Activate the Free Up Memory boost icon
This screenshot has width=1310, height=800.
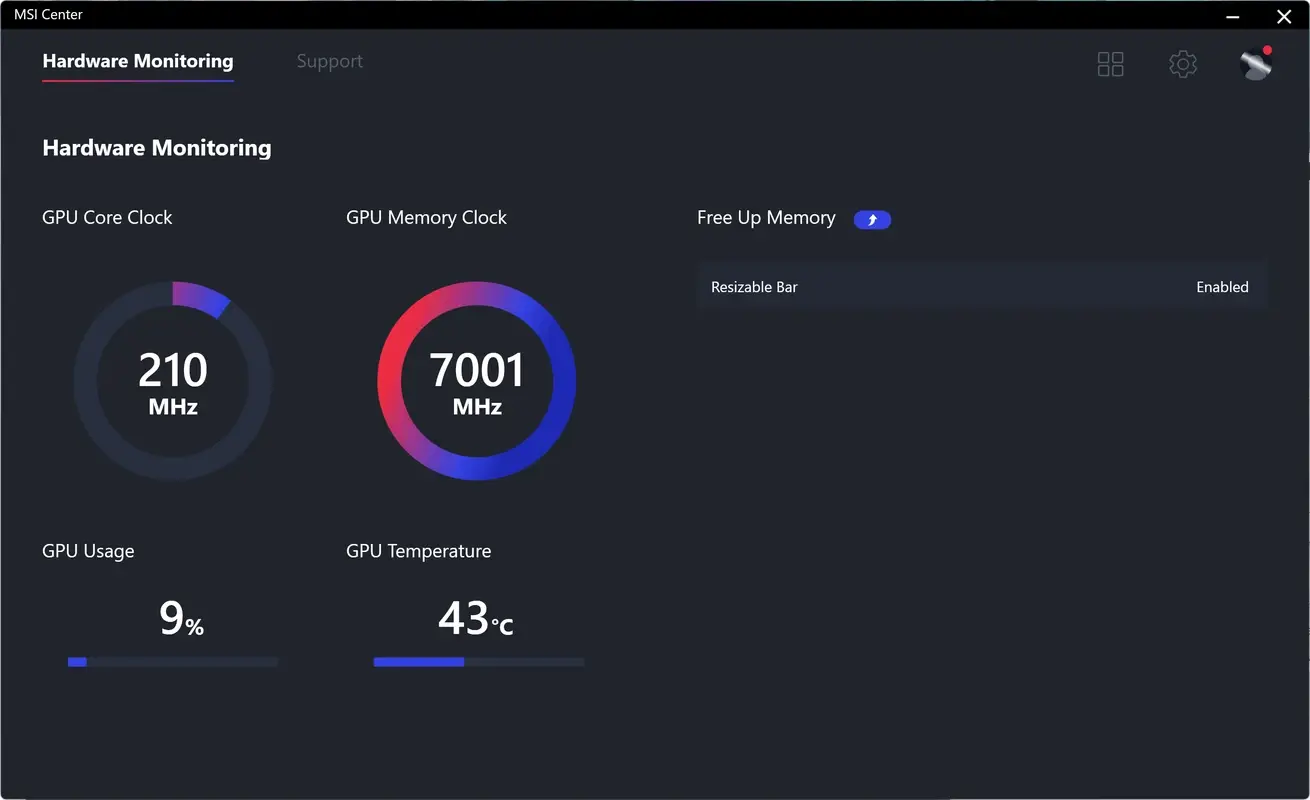pos(871,219)
